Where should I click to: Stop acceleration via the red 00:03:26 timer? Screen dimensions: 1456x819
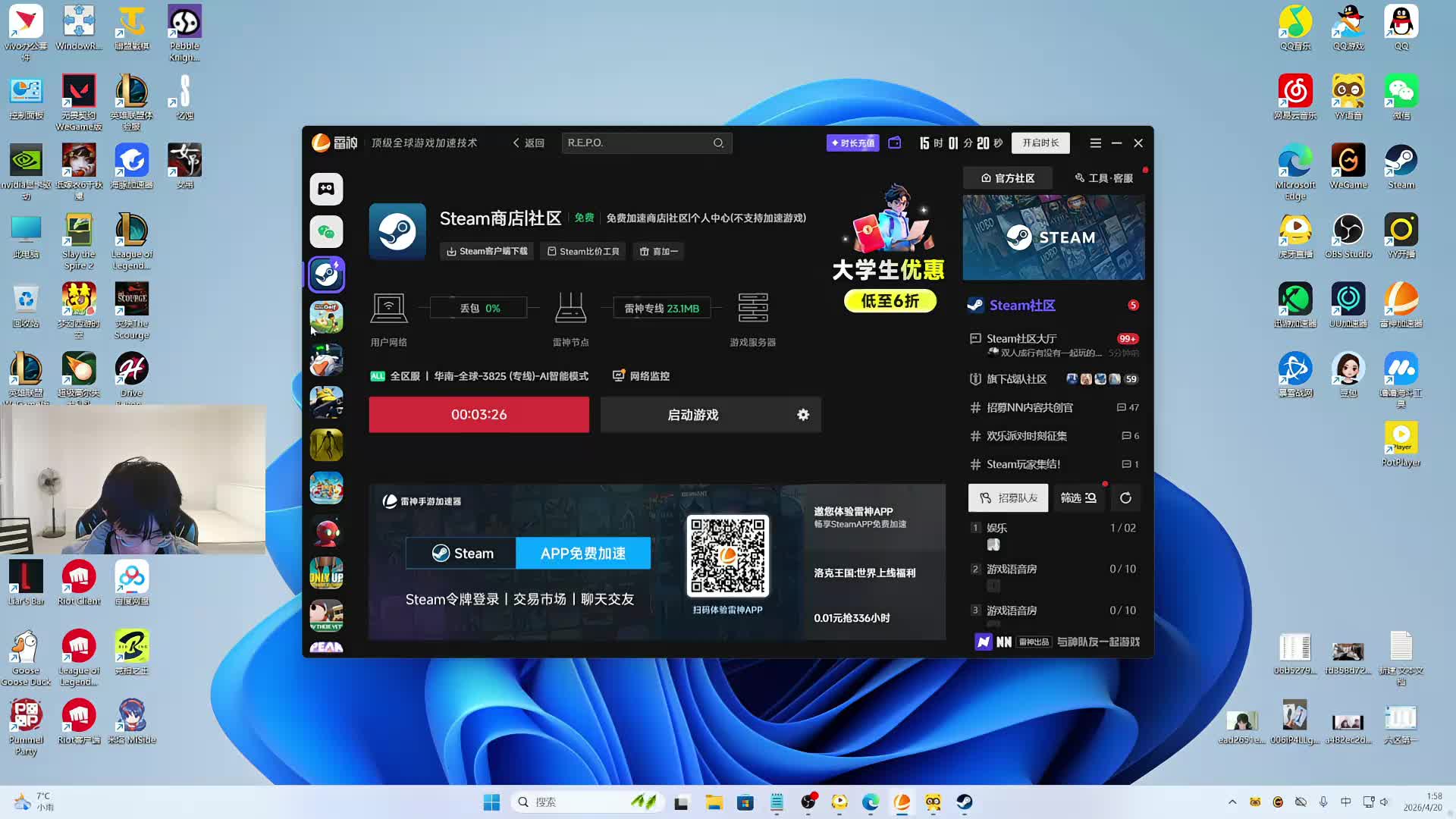(479, 415)
